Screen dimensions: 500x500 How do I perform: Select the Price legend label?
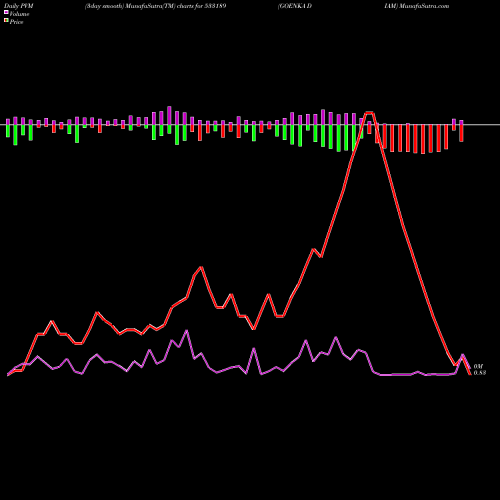coord(16,22)
